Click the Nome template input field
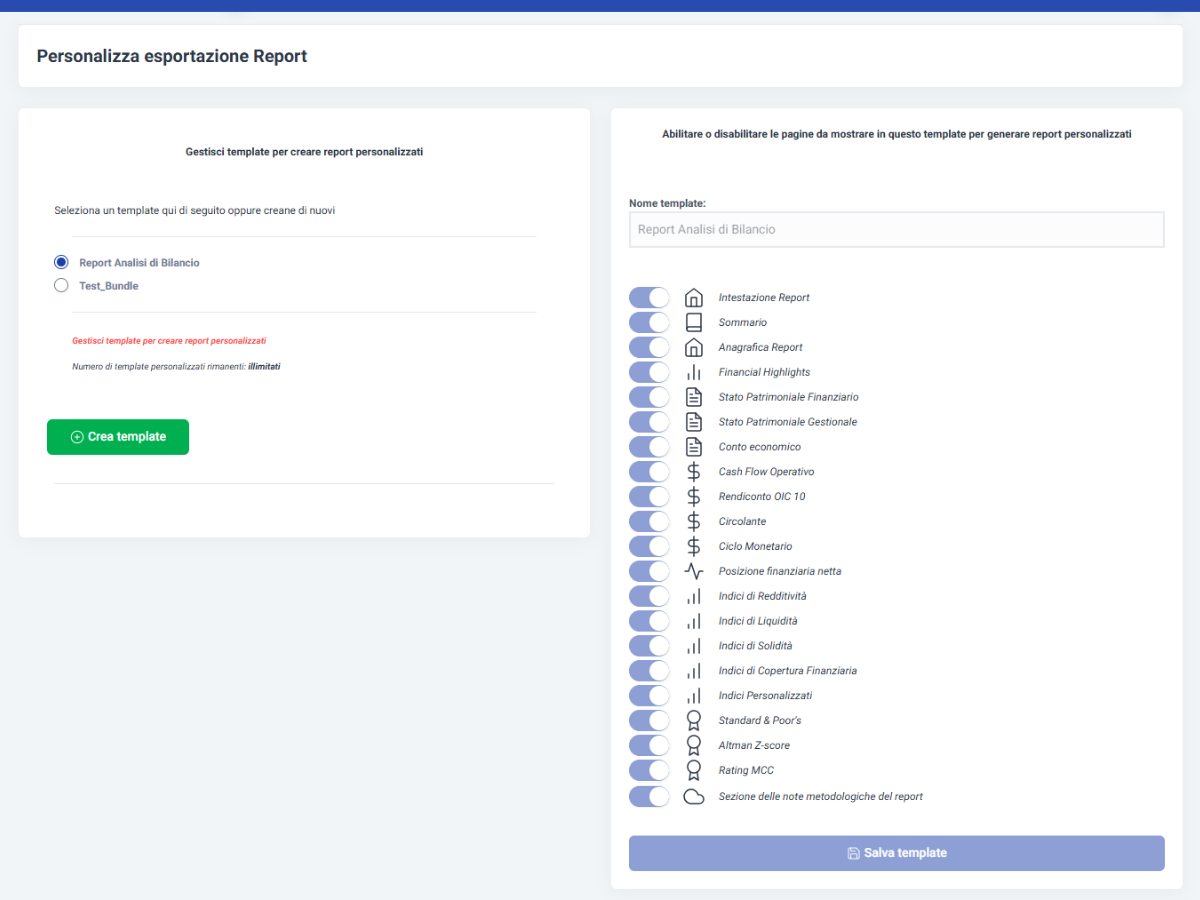Screen dimensions: 1200x900 click(x=897, y=230)
